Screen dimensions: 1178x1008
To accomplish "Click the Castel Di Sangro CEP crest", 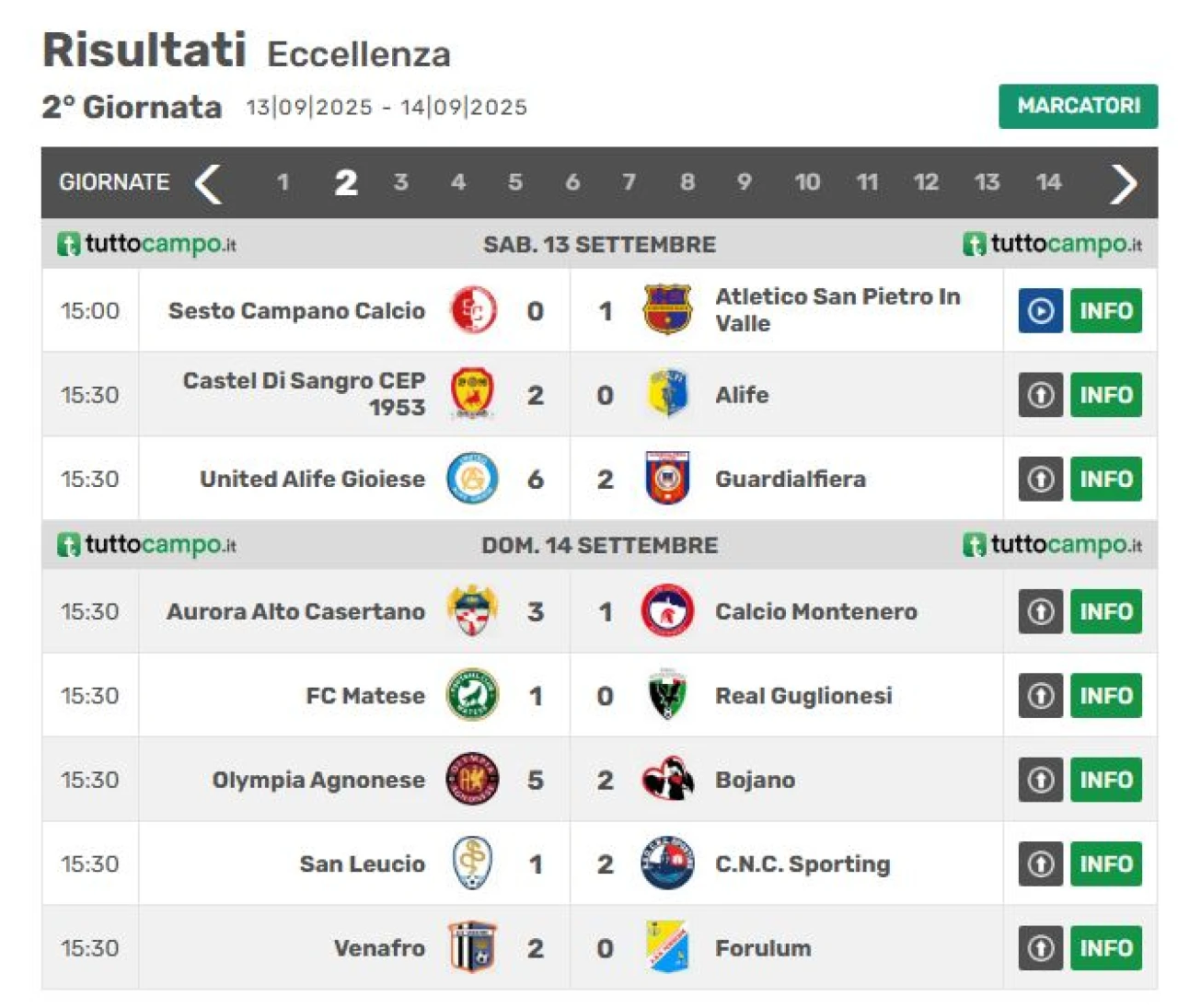I will click(473, 394).
